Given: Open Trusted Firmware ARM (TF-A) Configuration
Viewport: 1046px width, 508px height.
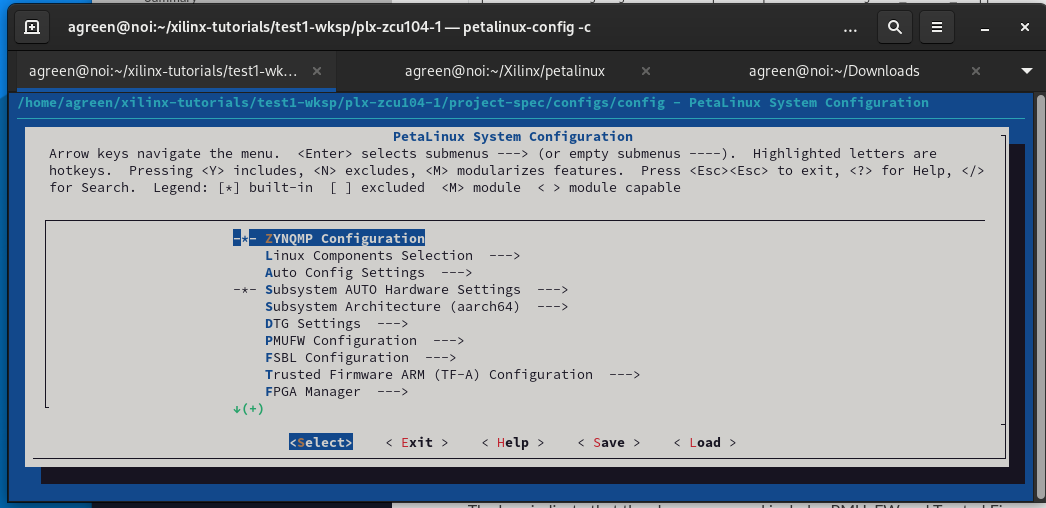Looking at the screenshot, I should click(452, 374).
